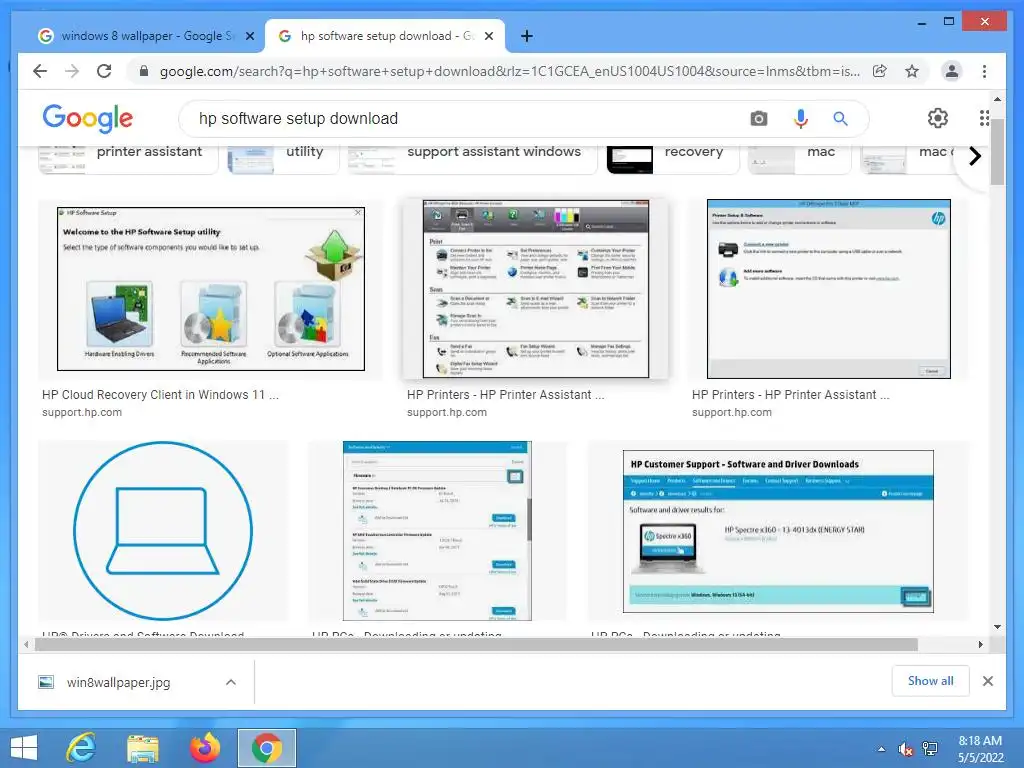Click the forward navigation arrow
Image resolution: width=1024 pixels, height=768 pixels.
coord(72,71)
